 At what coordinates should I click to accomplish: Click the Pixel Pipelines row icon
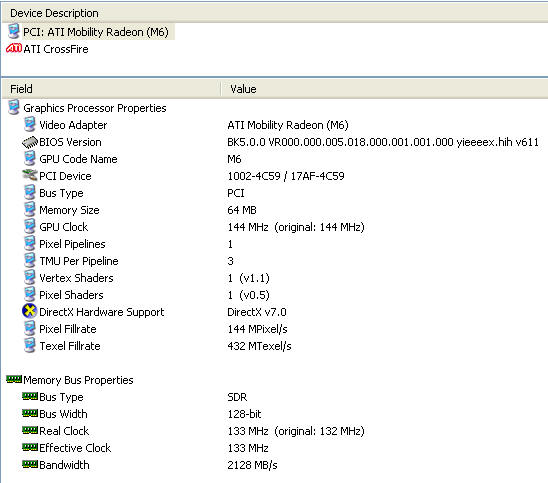pyautogui.click(x=30, y=243)
